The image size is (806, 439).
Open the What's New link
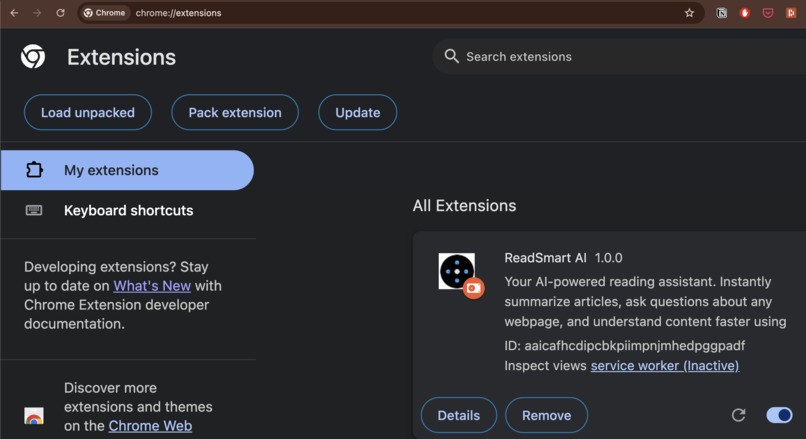[152, 286]
